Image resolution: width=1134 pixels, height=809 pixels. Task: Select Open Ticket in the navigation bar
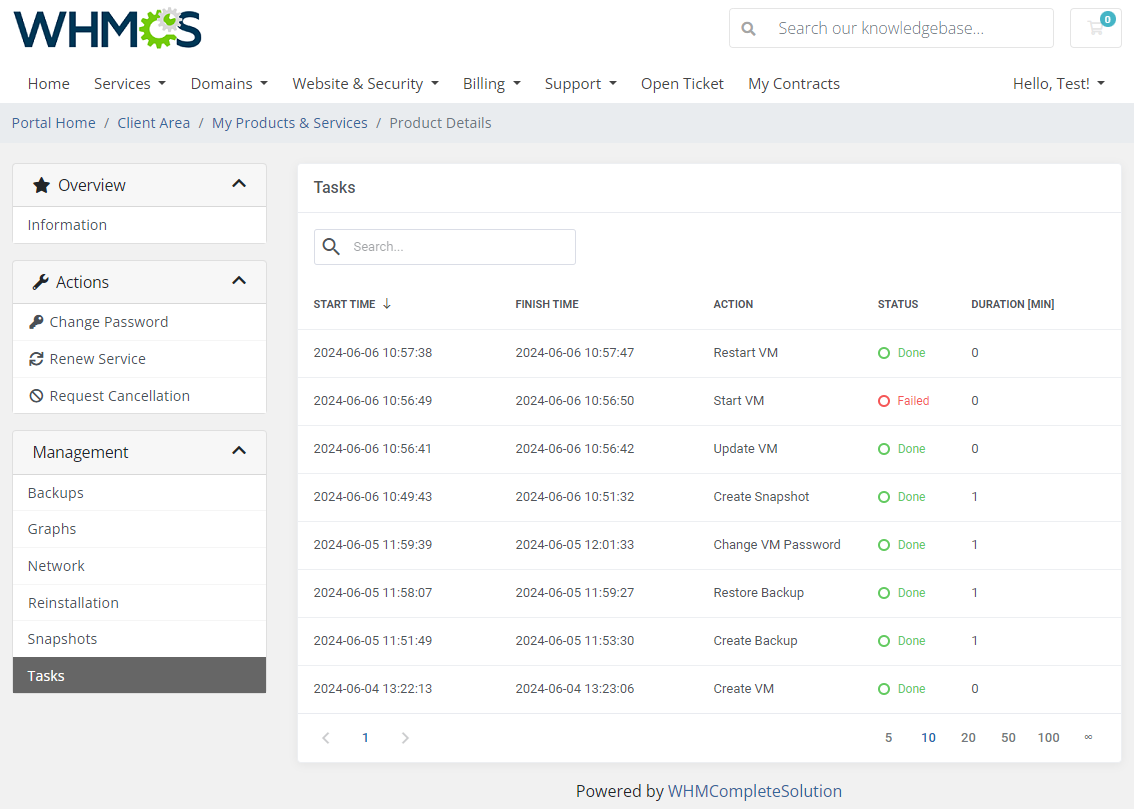click(x=682, y=83)
